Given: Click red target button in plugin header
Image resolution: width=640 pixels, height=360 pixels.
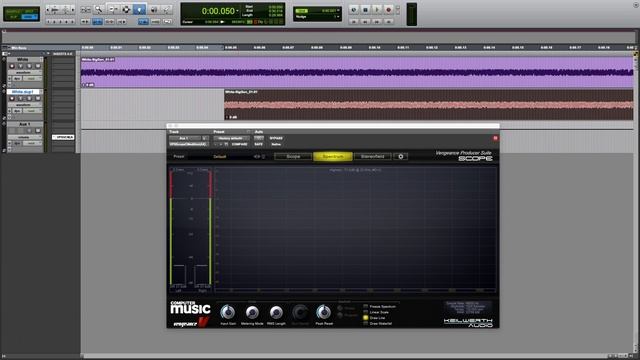Looking at the screenshot, I should pos(495,138).
